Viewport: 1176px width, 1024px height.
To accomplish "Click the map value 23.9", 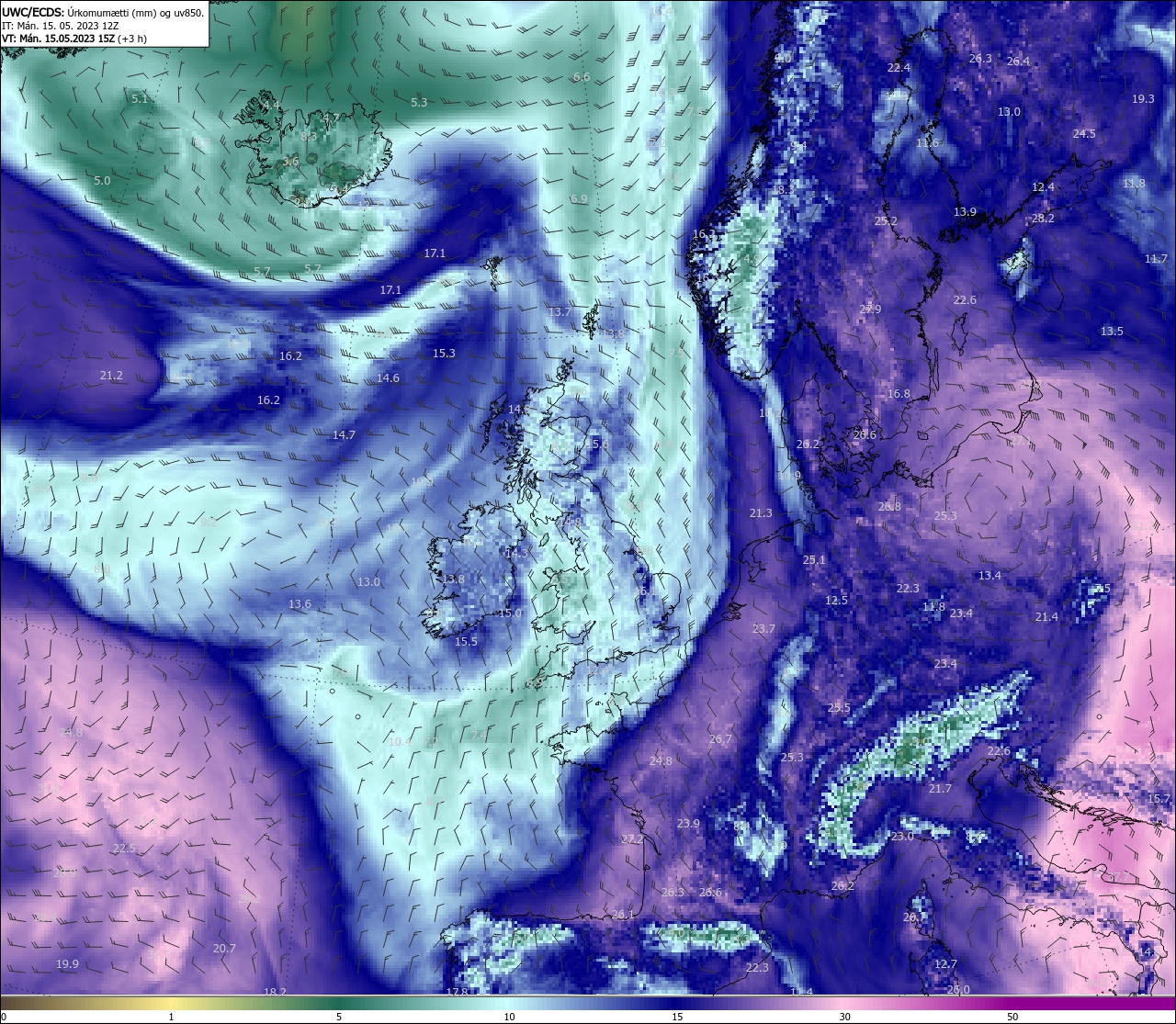I will point(688,824).
